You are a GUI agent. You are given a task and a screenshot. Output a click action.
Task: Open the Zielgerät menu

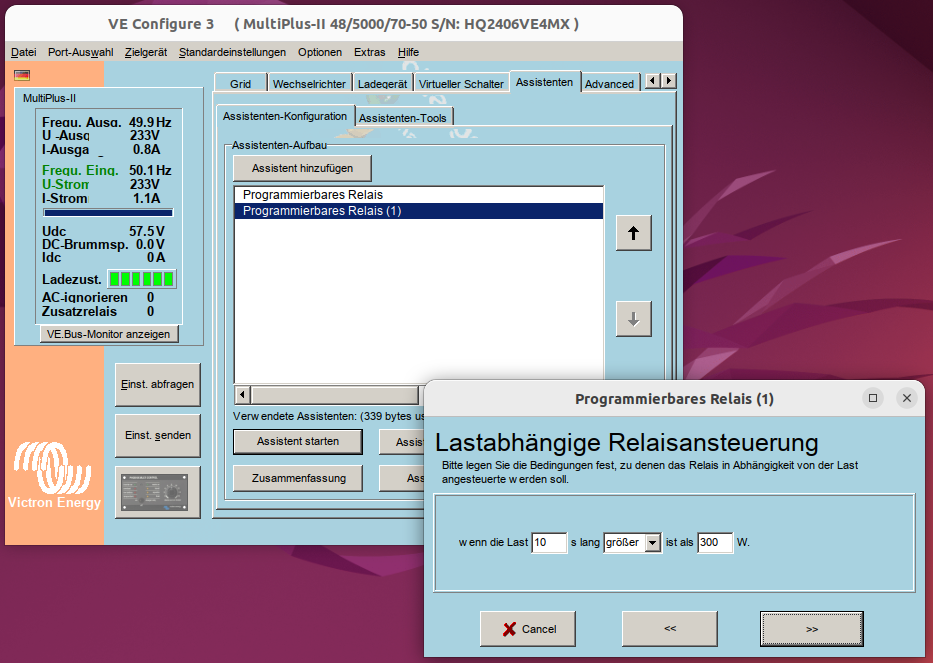146,52
